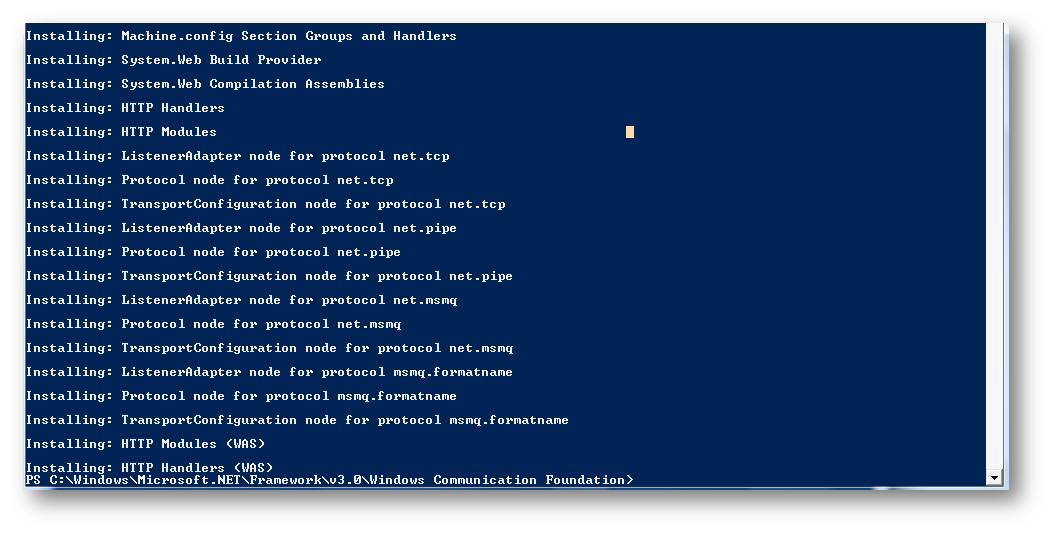Select the 'TransportConfiguration node for protocol net.msmq' line

pyautogui.click(x=269, y=348)
